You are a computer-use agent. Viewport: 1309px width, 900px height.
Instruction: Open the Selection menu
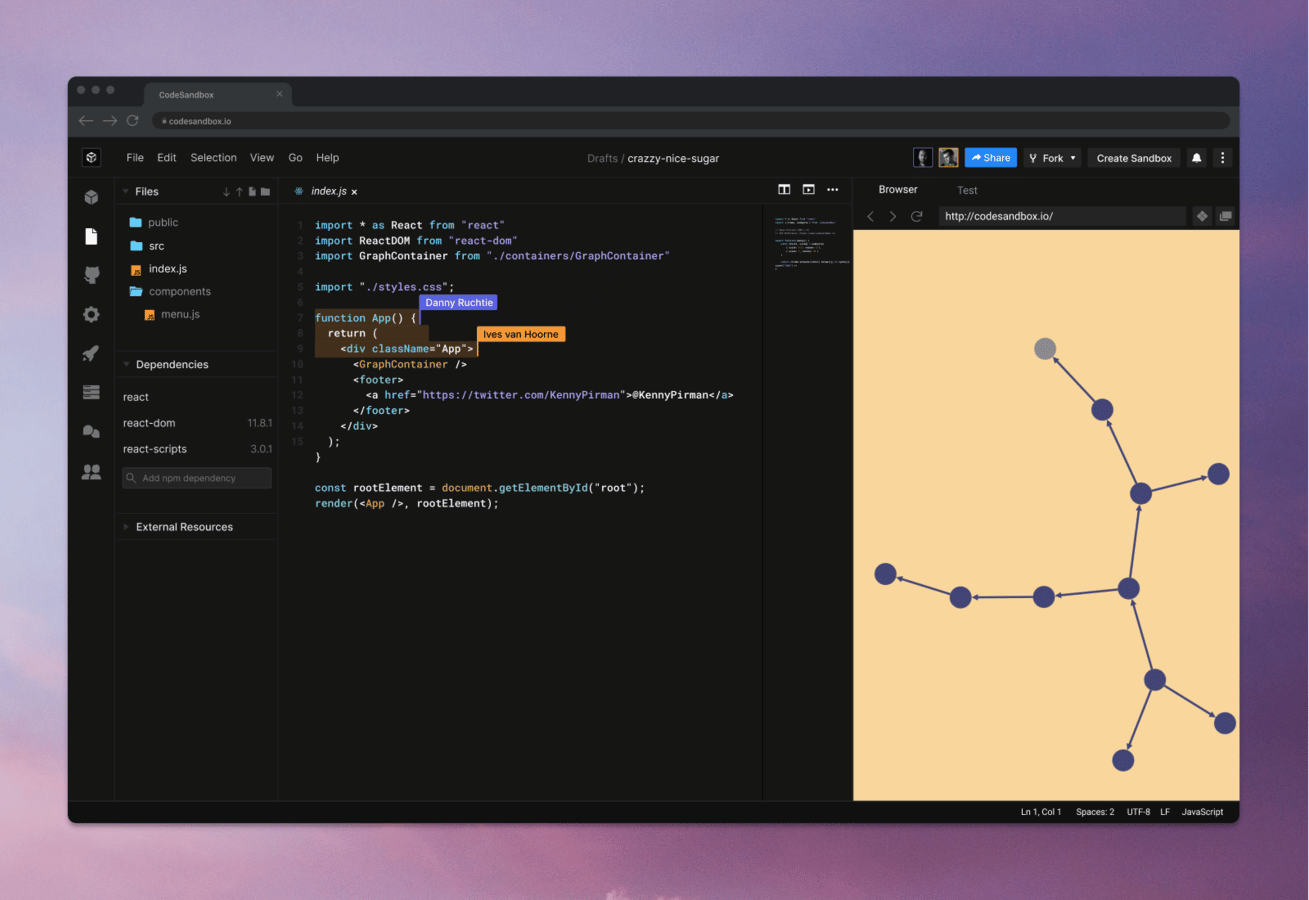pyautogui.click(x=214, y=158)
